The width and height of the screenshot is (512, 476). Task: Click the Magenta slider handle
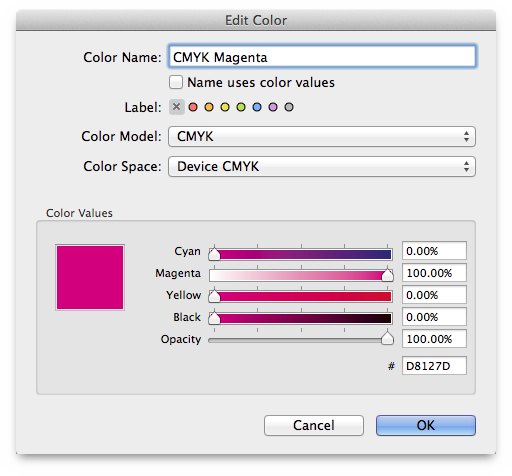coord(387,275)
